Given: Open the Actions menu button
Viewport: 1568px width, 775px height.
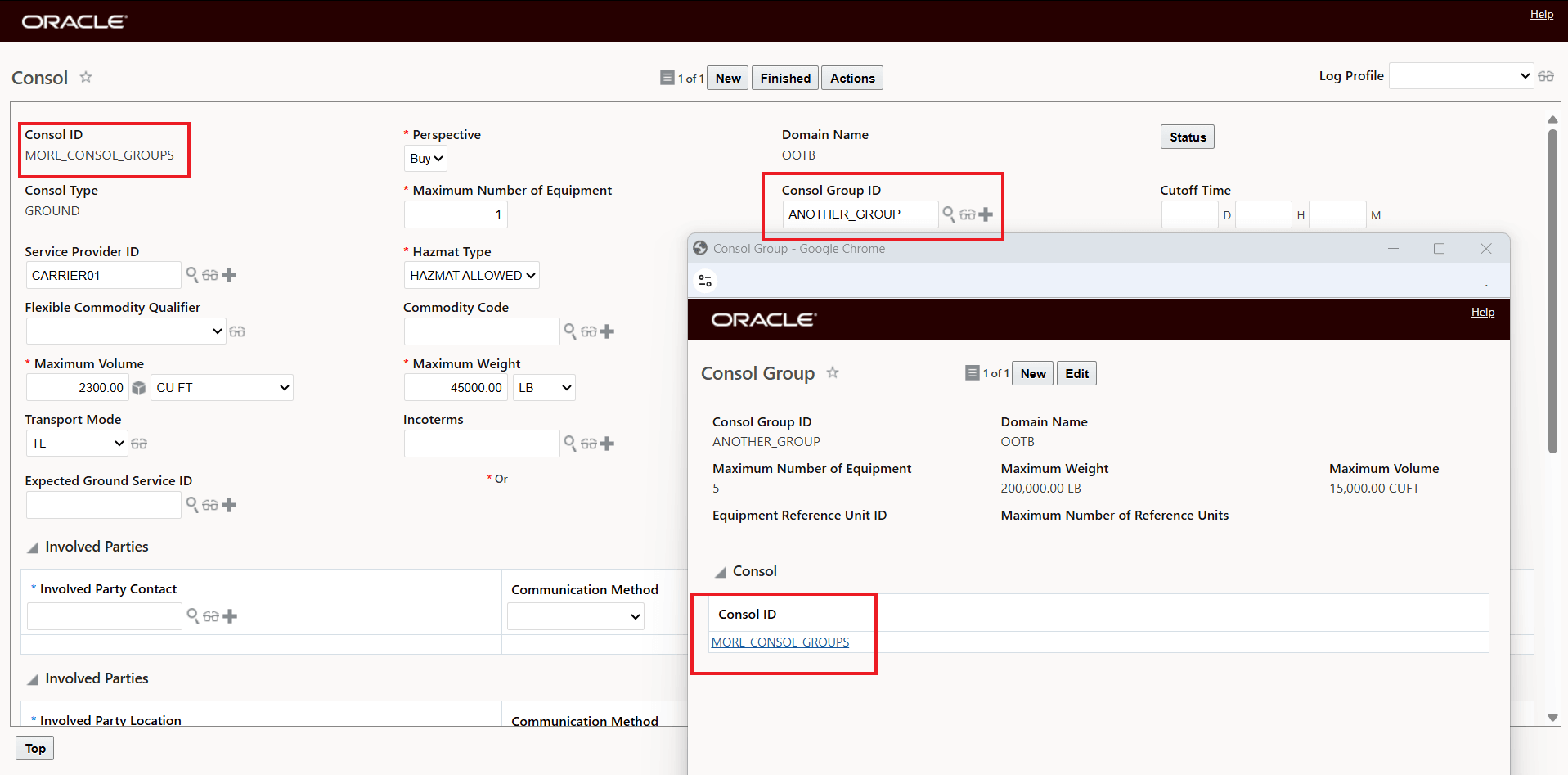Looking at the screenshot, I should click(x=852, y=79).
